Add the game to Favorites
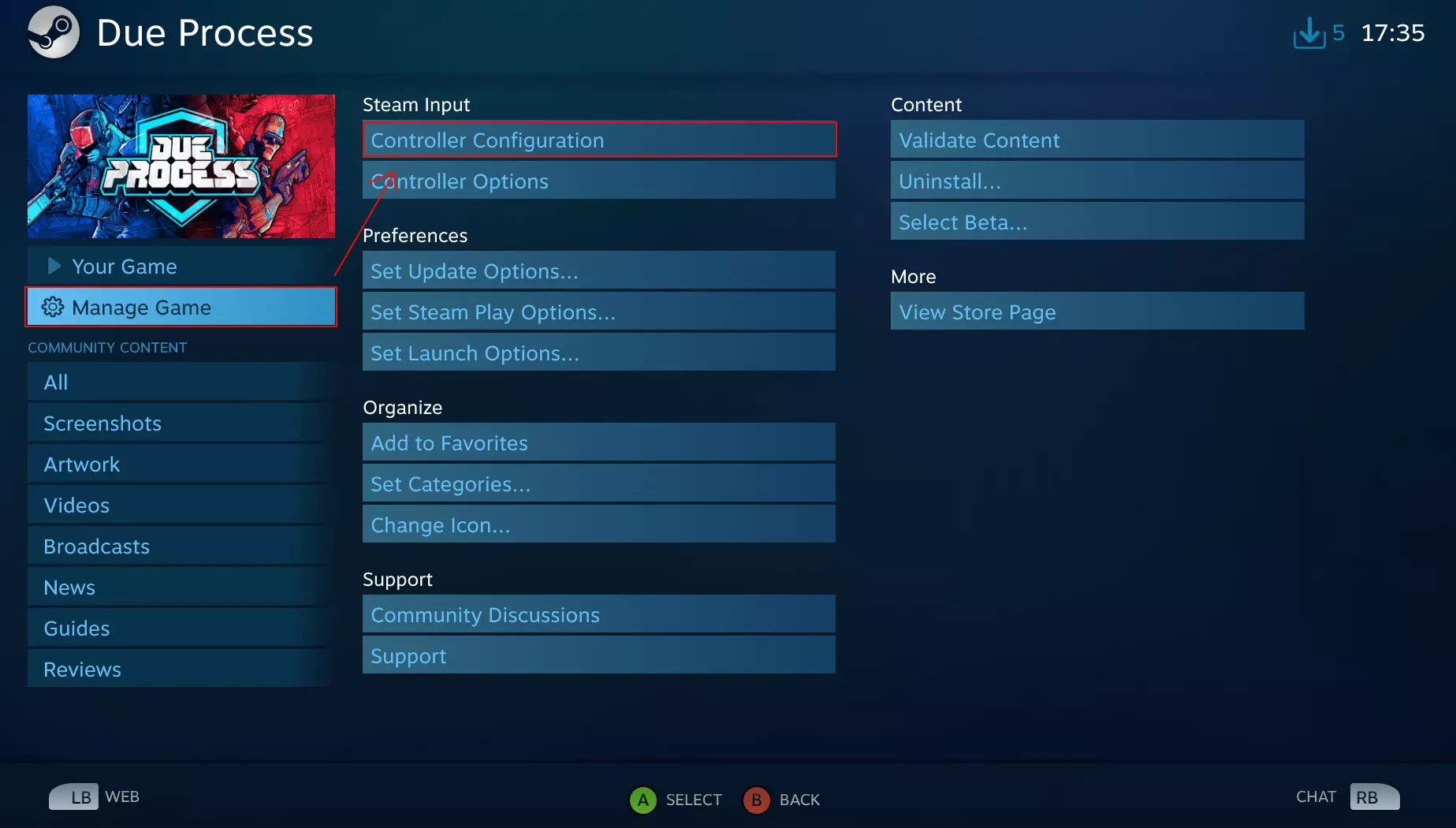 (x=599, y=443)
